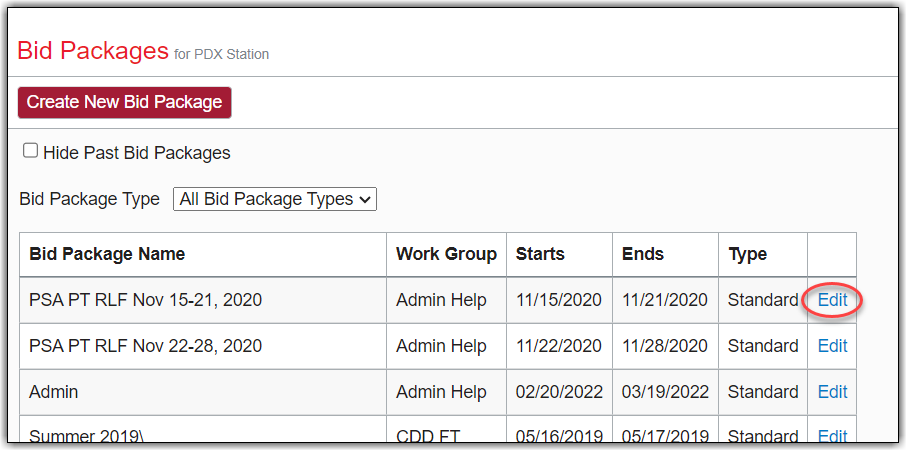Click the Admin package name cell
Viewport: 907px width, 451px height.
pyautogui.click(x=54, y=392)
